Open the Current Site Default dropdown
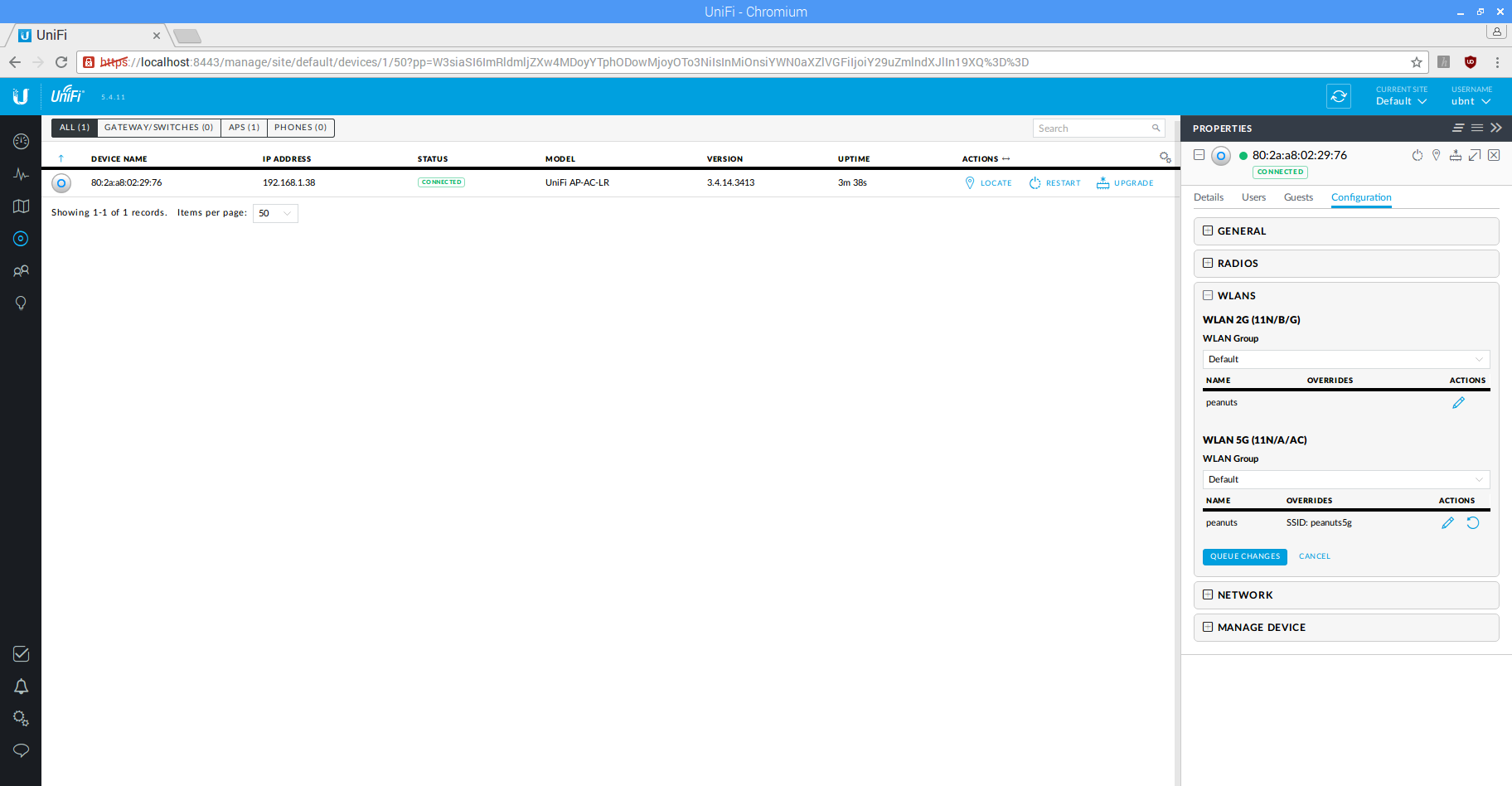The image size is (1512, 786). coord(1401,101)
